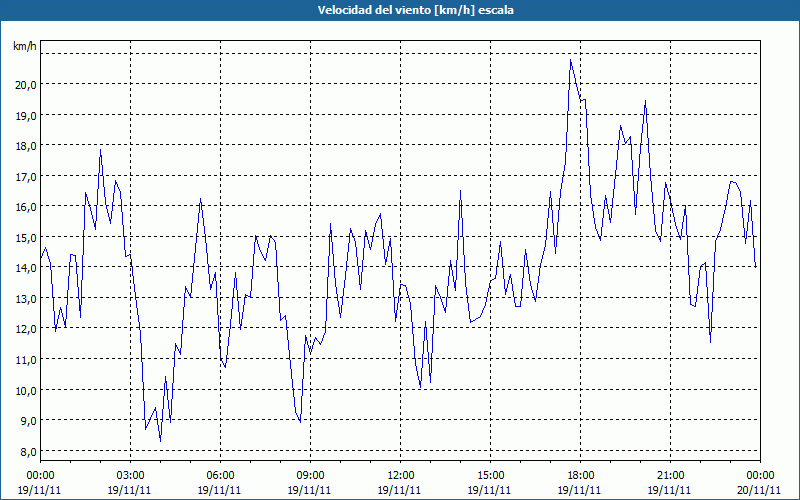The height and width of the screenshot is (500, 800).
Task: Click the '16,0' y-axis value
Action: tap(26, 207)
